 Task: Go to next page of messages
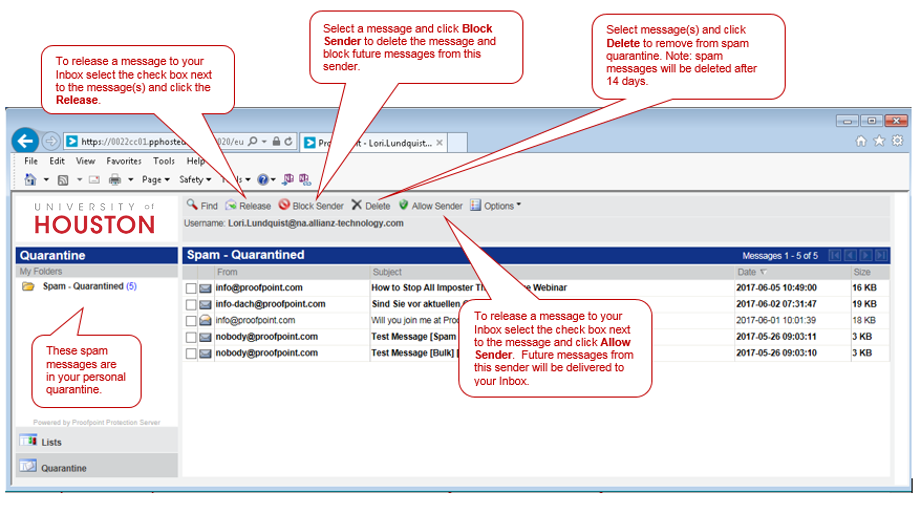pyautogui.click(x=865, y=255)
